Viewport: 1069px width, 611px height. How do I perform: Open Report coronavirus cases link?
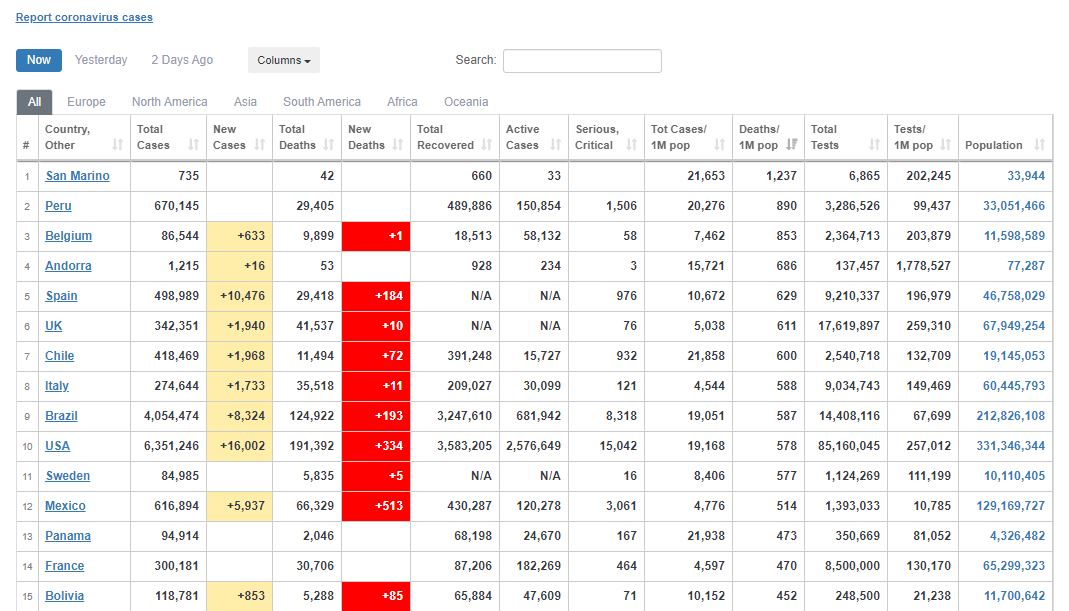[x=85, y=17]
